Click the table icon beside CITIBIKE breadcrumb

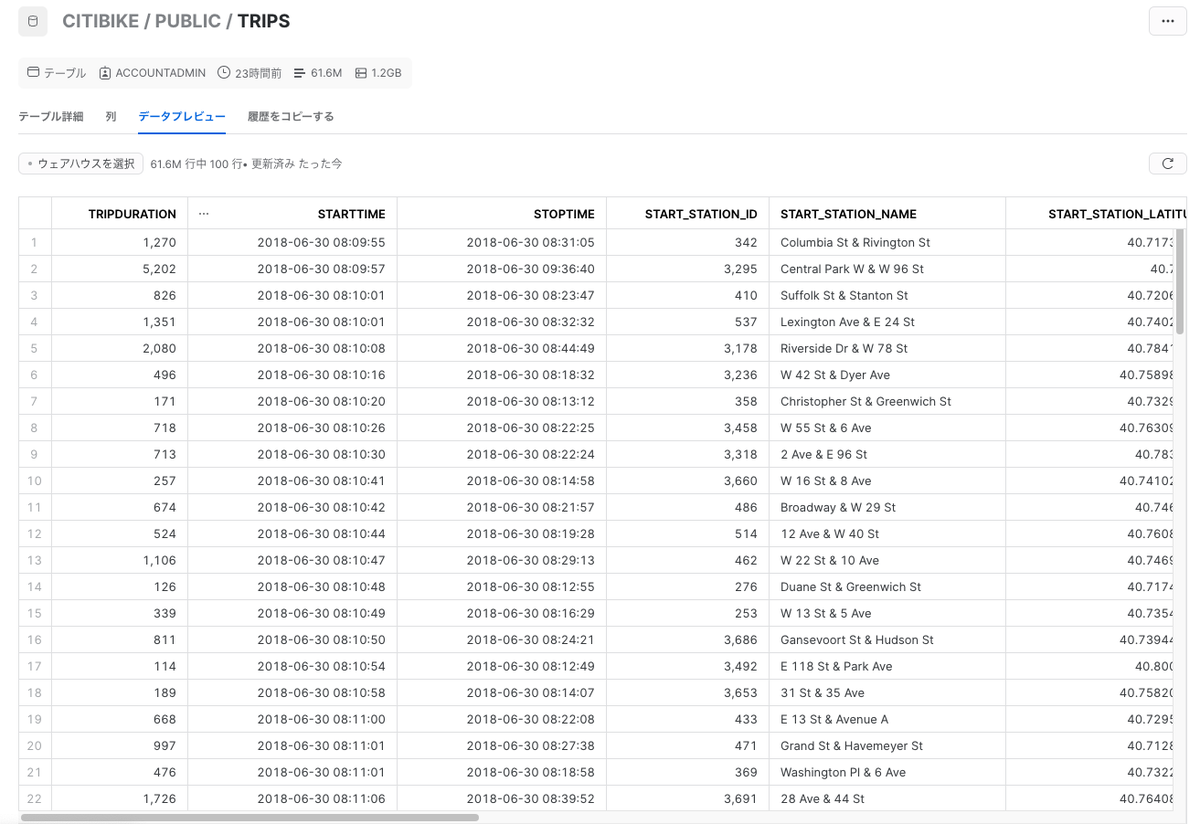(x=33, y=21)
